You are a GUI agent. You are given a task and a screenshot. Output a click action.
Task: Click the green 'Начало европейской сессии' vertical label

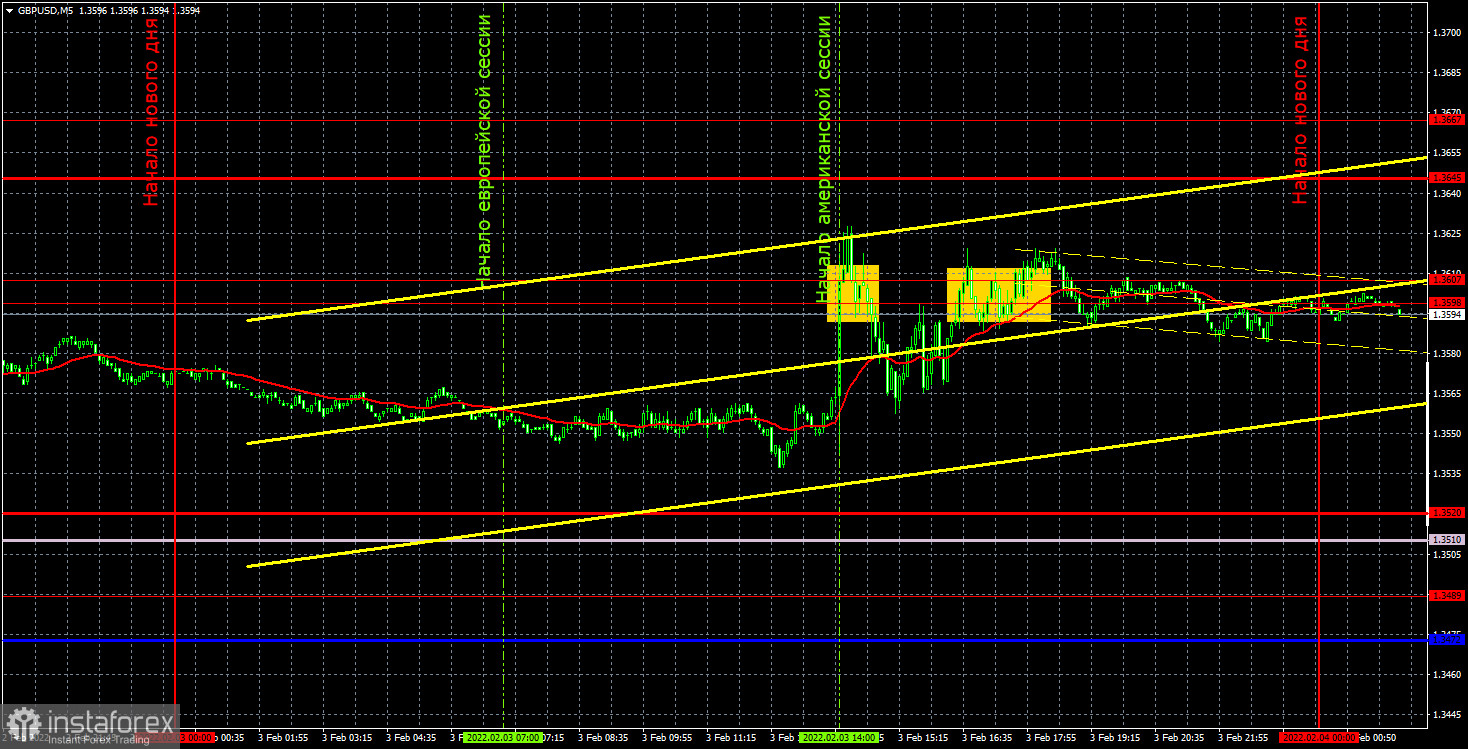(x=485, y=150)
